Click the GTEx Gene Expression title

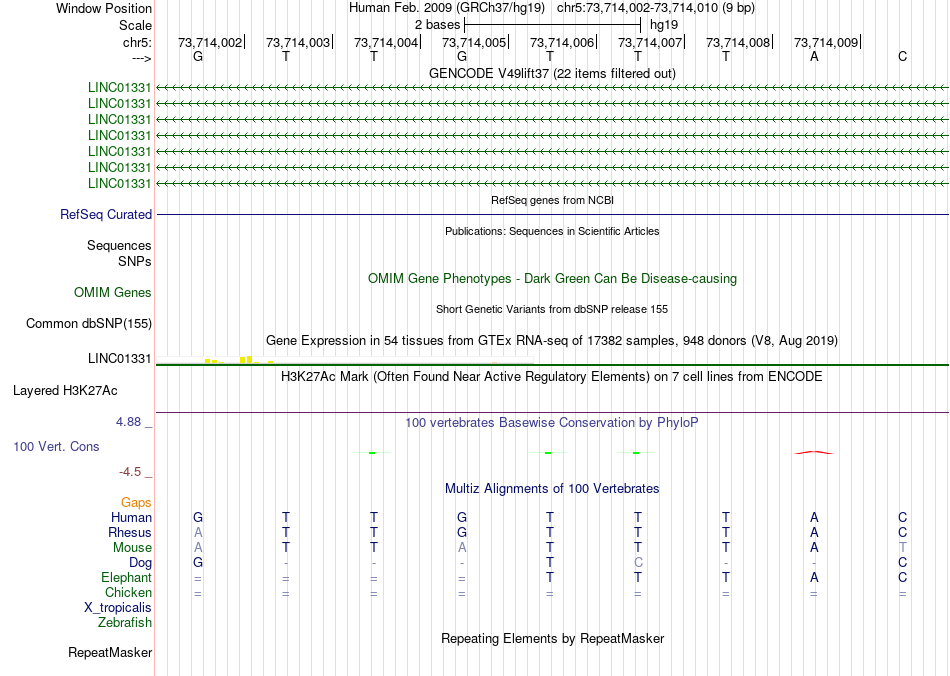pos(552,340)
